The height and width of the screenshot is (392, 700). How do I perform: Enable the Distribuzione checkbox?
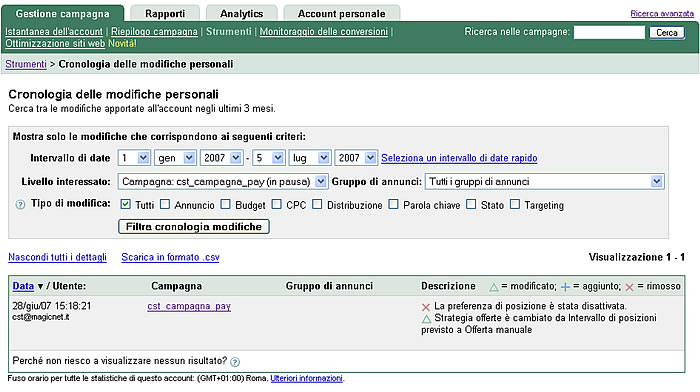pos(317,204)
